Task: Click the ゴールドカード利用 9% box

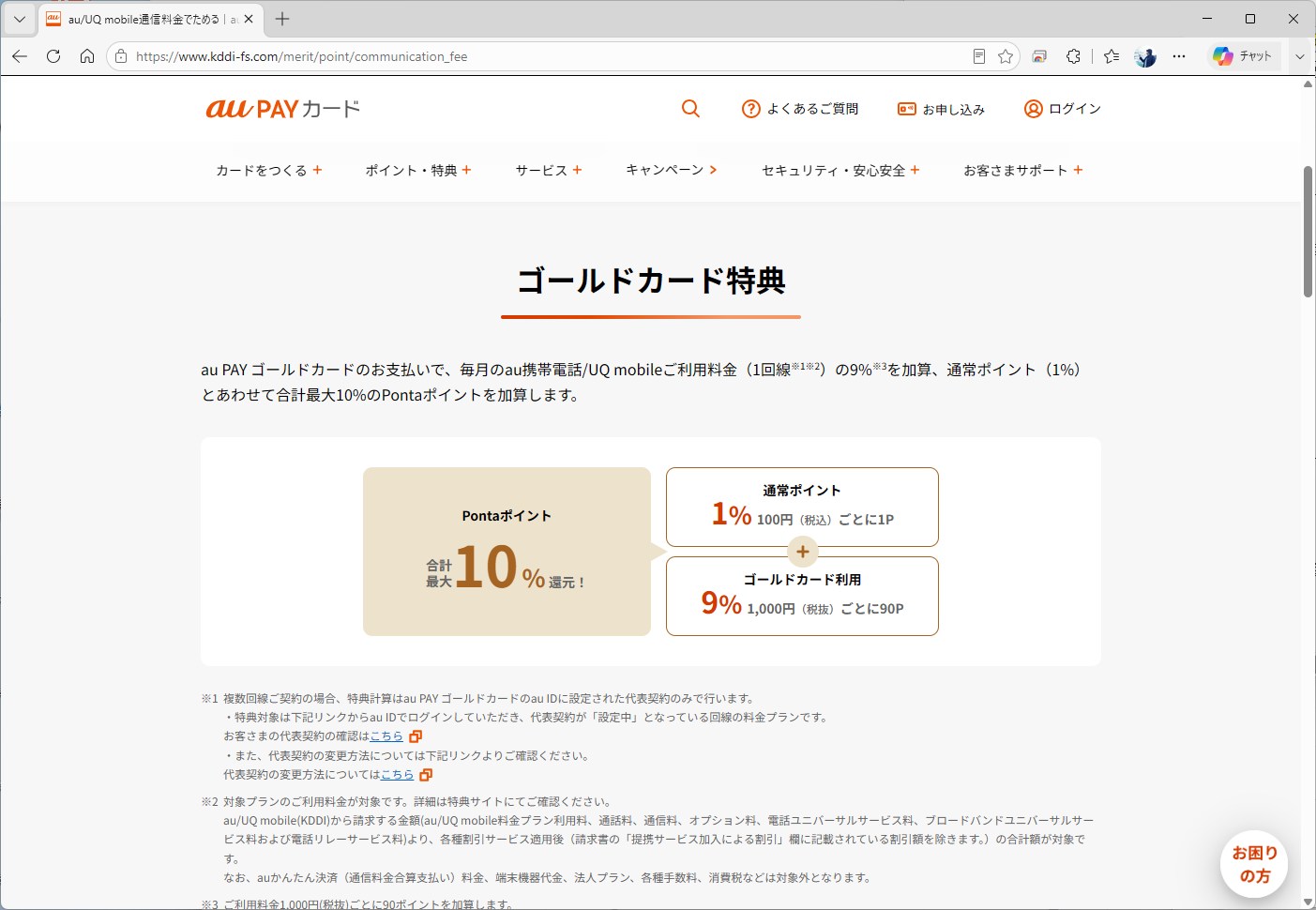Action: coord(802,596)
